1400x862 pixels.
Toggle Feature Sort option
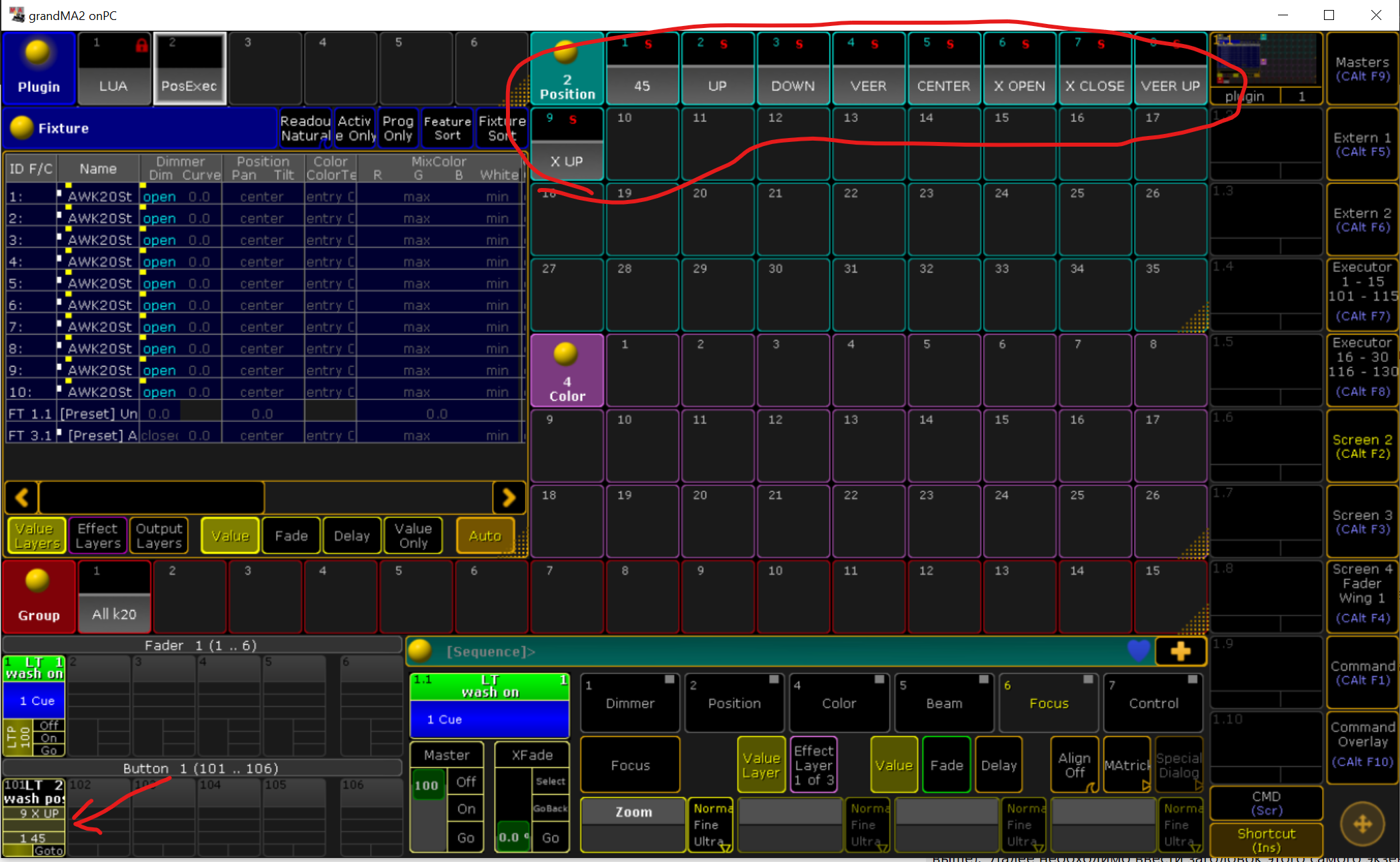click(447, 128)
